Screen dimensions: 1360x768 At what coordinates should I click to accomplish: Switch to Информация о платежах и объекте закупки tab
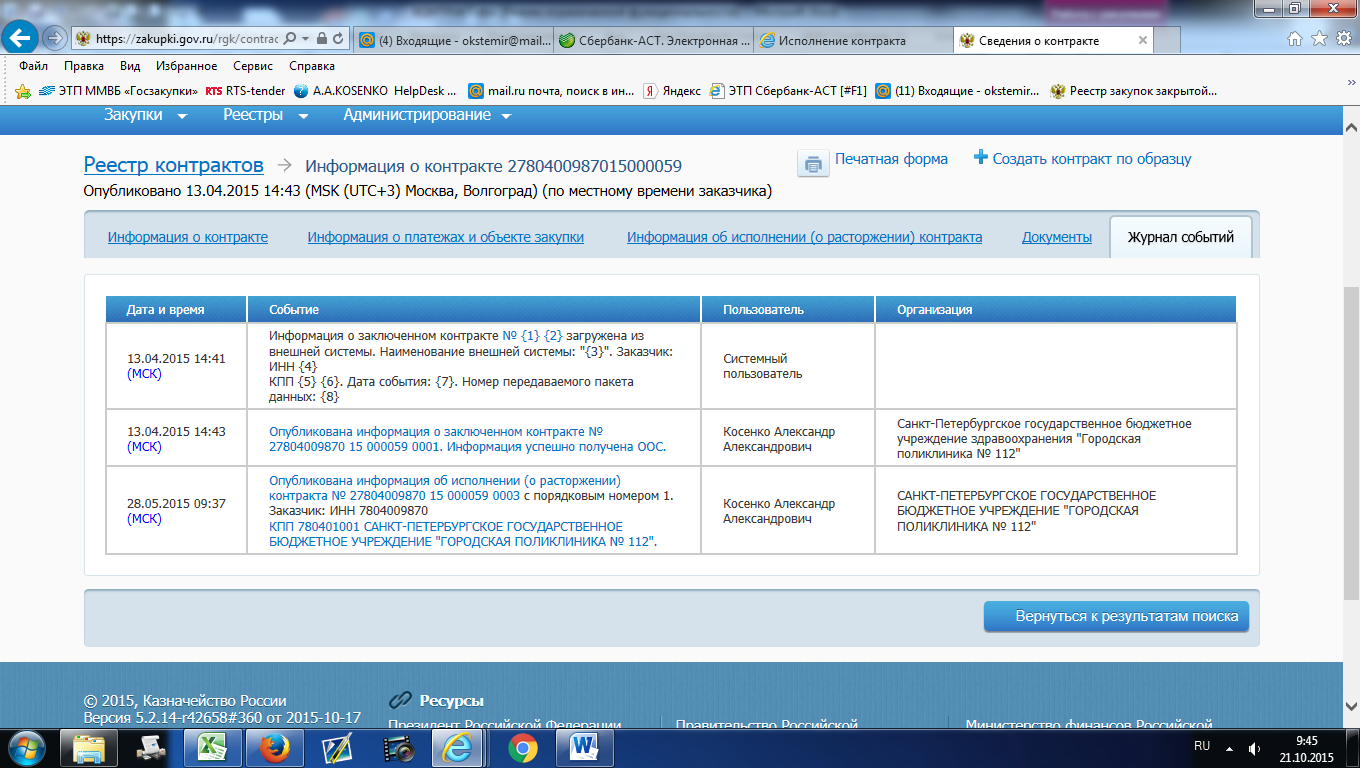[x=446, y=237]
